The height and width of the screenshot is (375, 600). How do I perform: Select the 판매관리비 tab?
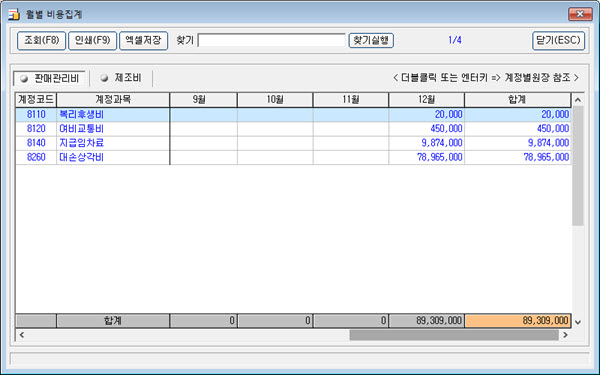[51, 78]
